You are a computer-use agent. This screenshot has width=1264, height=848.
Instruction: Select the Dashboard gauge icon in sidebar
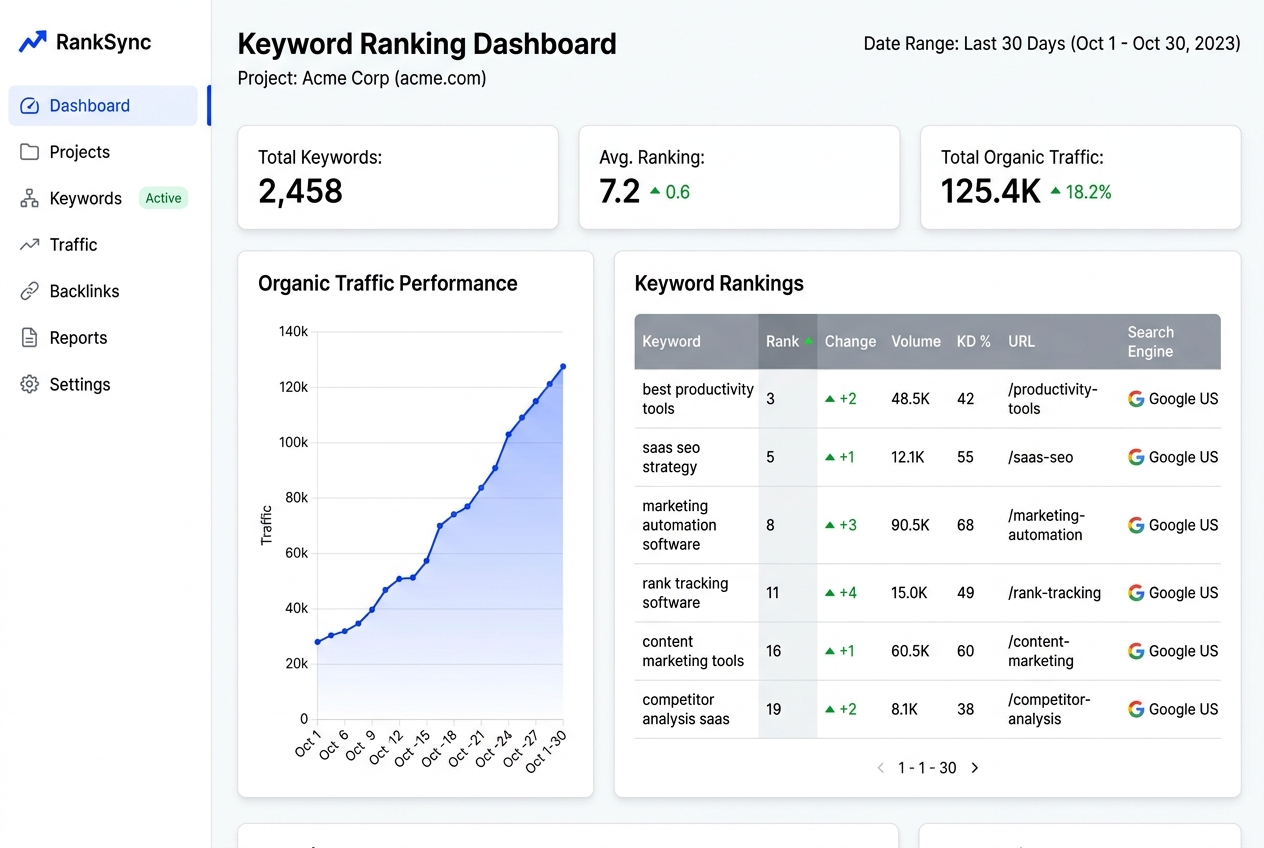[x=29, y=106]
